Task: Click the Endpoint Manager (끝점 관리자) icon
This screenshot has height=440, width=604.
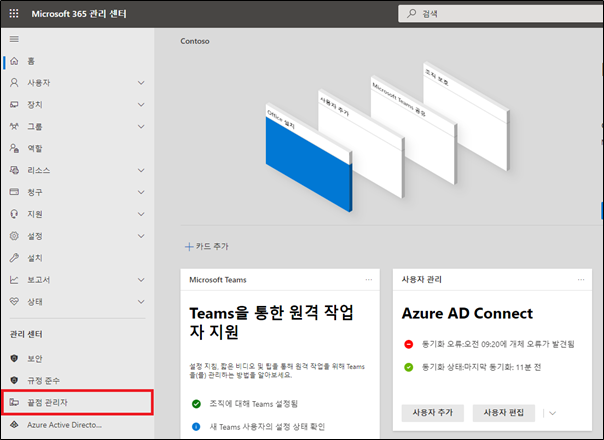Action: click(14, 402)
